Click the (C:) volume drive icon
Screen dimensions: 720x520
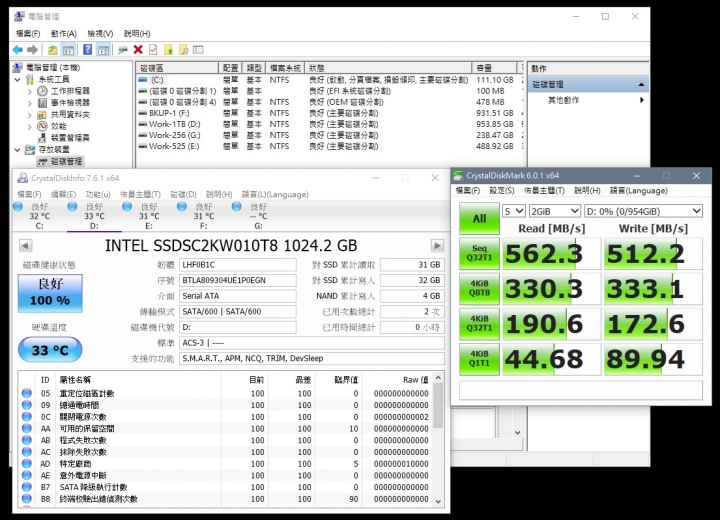pyautogui.click(x=143, y=80)
